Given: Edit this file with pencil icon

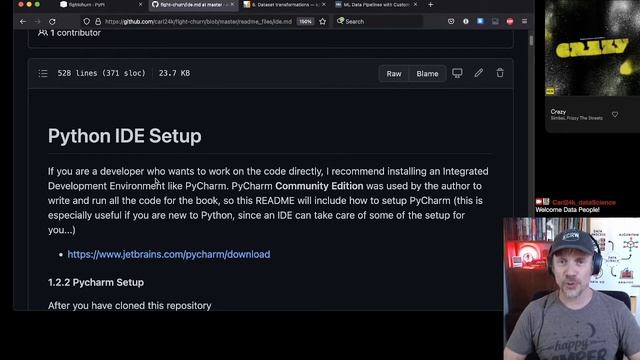Looking at the screenshot, I should 478,73.
